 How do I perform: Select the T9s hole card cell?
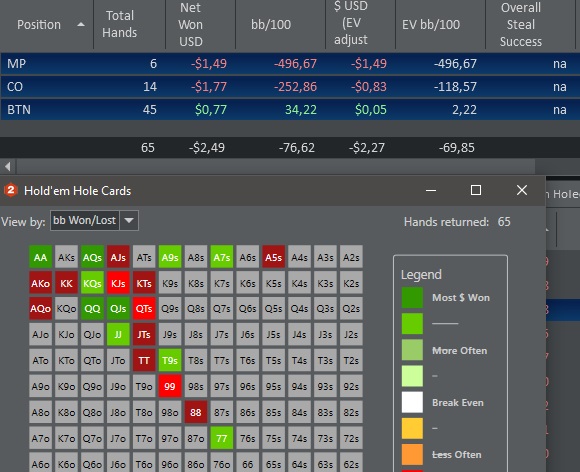[170, 360]
